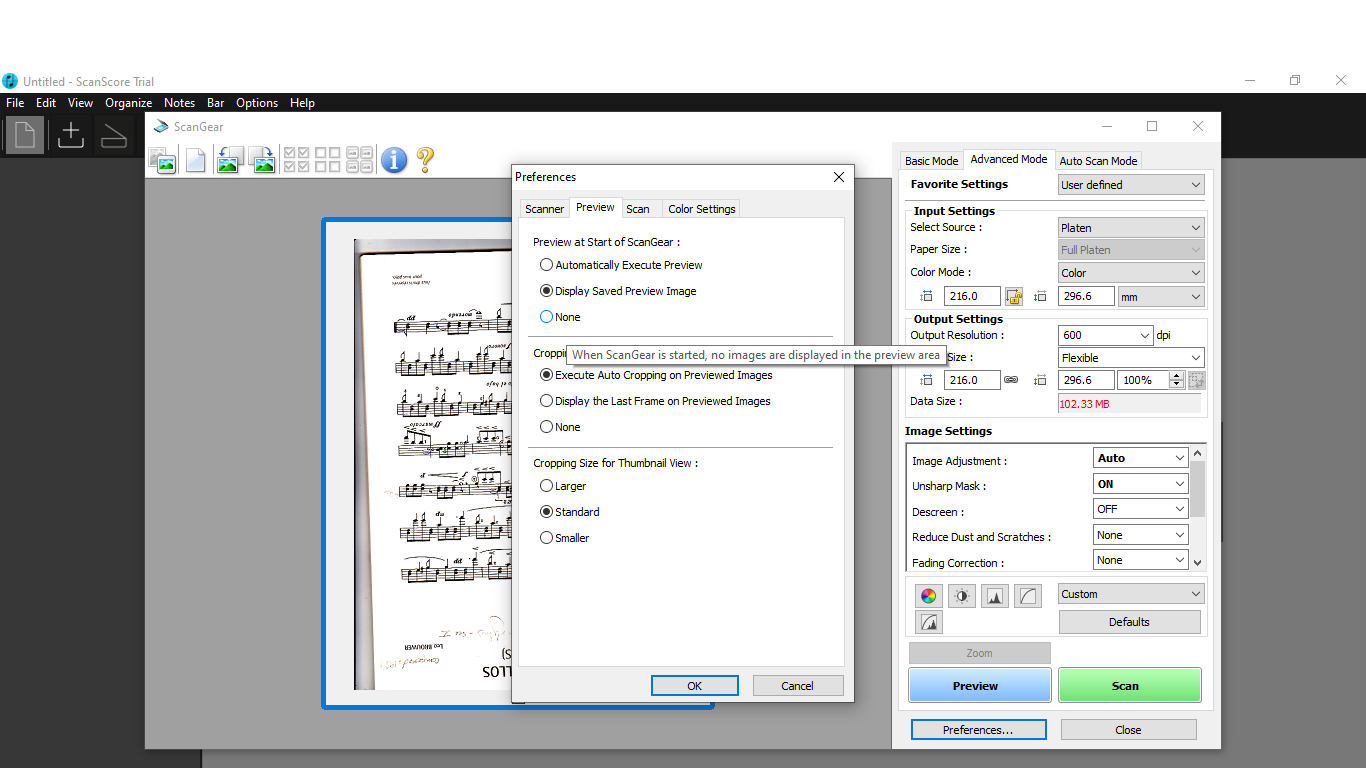Open the Flexible output size dropdown
This screenshot has height=768, width=1366.
(1131, 358)
